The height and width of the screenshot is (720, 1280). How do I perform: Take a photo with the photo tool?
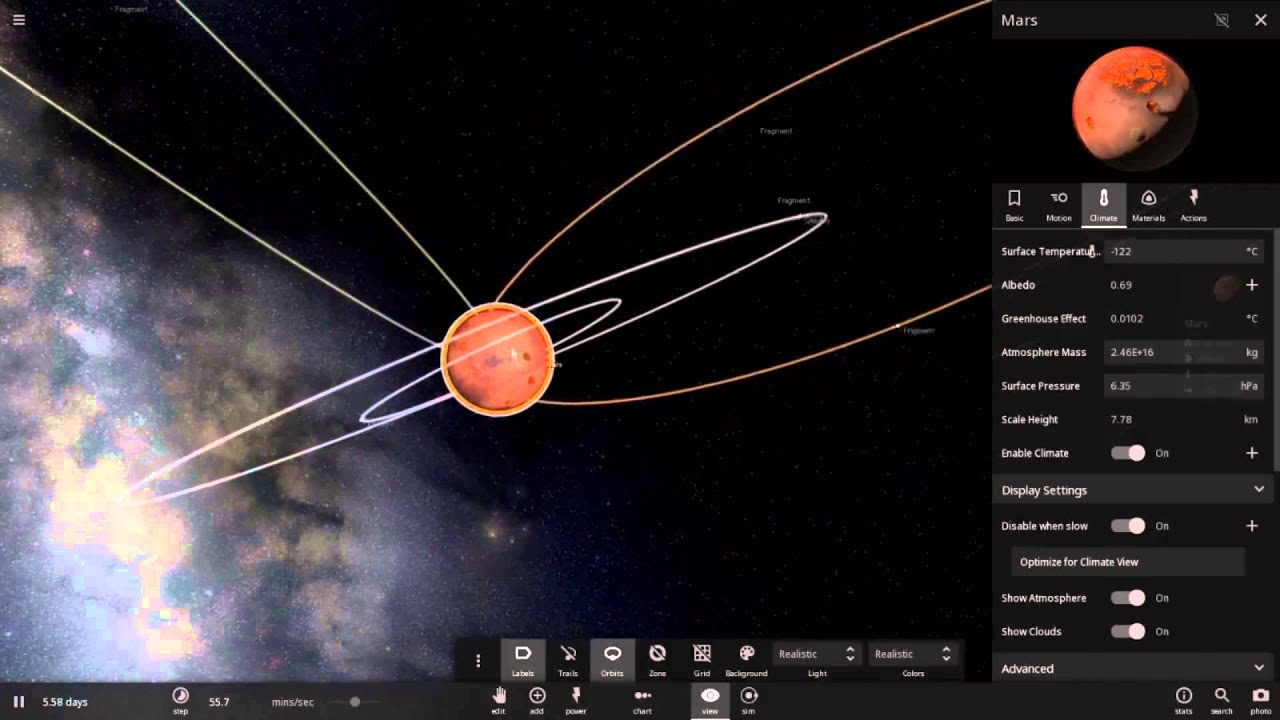pyautogui.click(x=1261, y=699)
